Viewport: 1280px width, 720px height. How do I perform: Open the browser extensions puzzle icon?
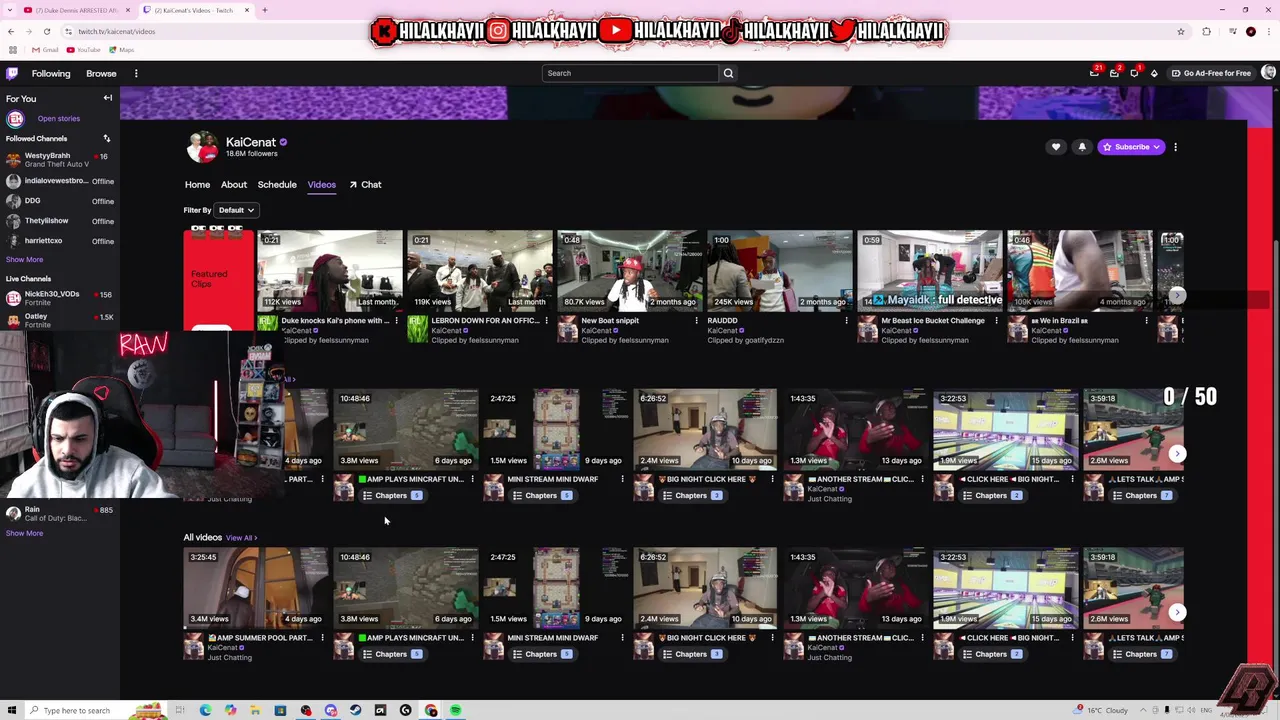(x=1206, y=31)
